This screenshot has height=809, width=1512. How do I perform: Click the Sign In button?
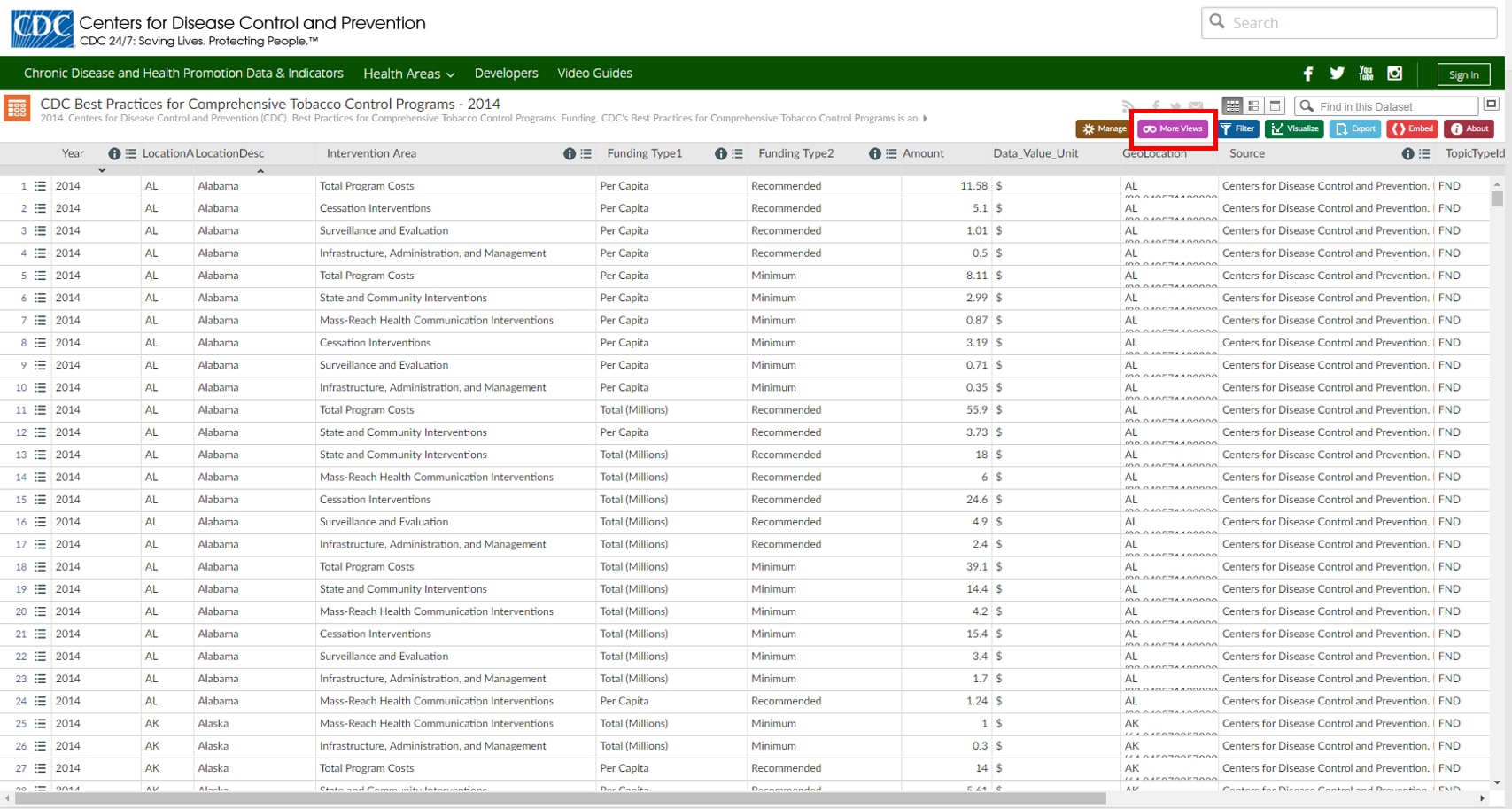(x=1463, y=74)
